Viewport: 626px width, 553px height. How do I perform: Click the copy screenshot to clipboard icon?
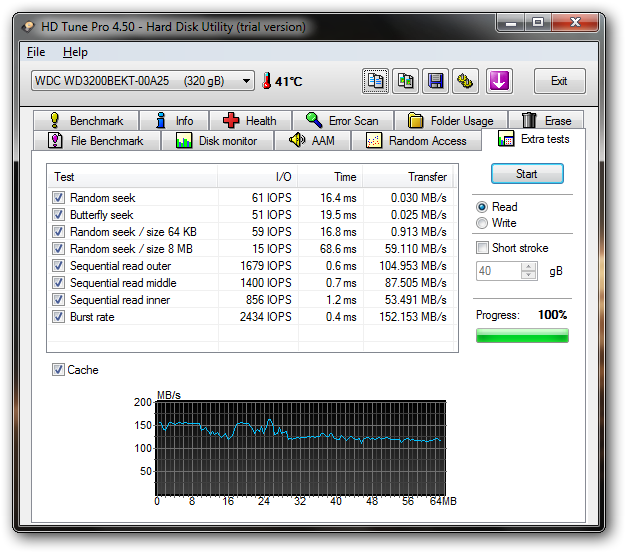pyautogui.click(x=405, y=81)
